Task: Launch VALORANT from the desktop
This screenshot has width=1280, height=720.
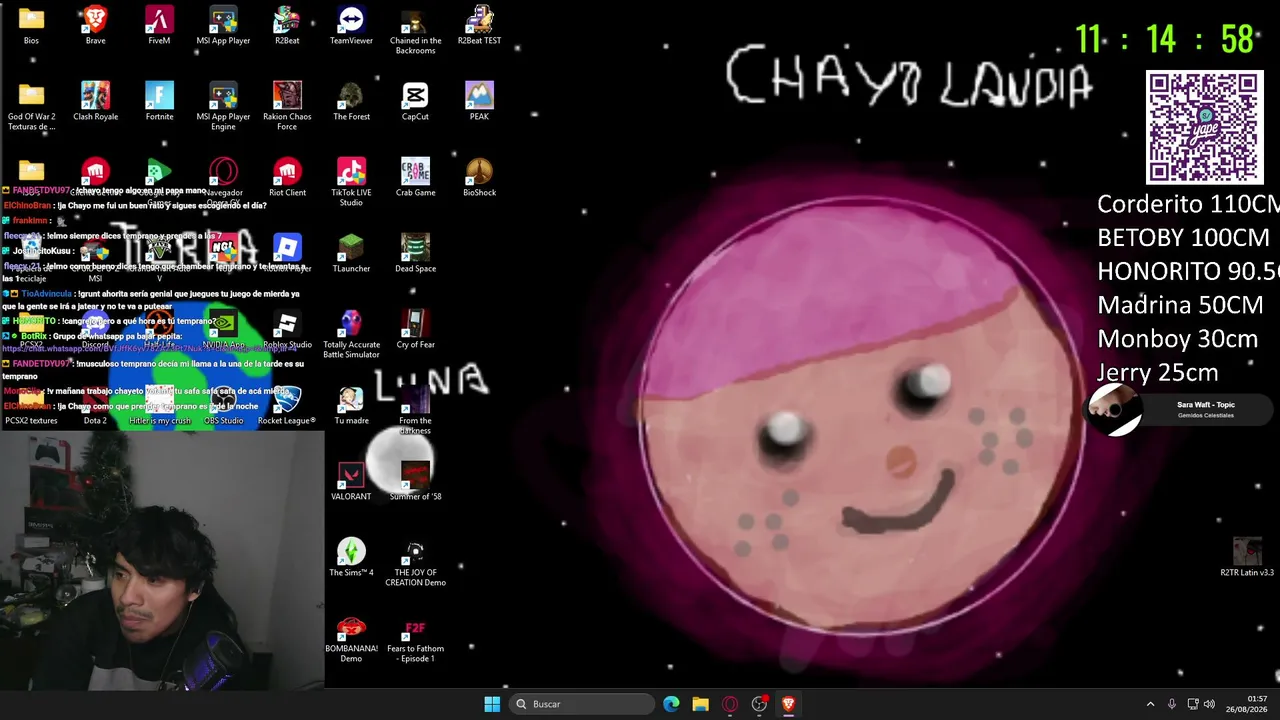Action: coord(351,481)
